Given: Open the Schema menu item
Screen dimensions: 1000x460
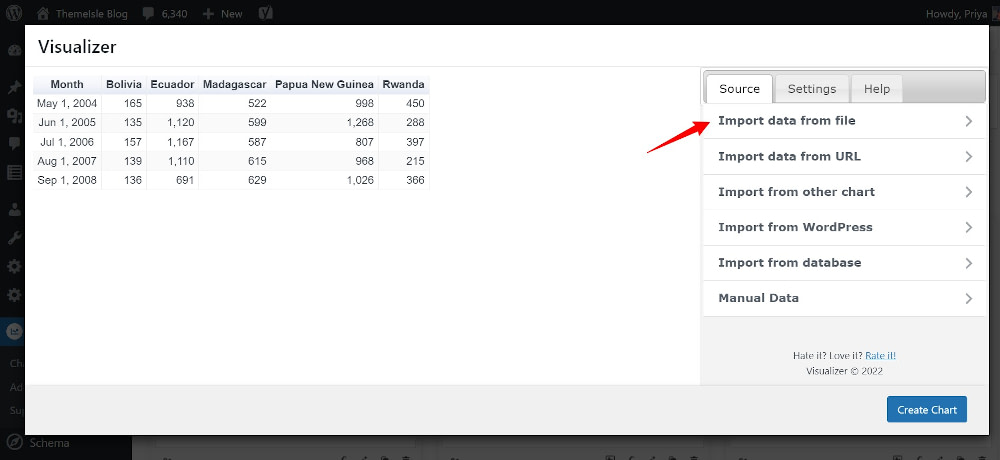Looking at the screenshot, I should click(x=49, y=443).
